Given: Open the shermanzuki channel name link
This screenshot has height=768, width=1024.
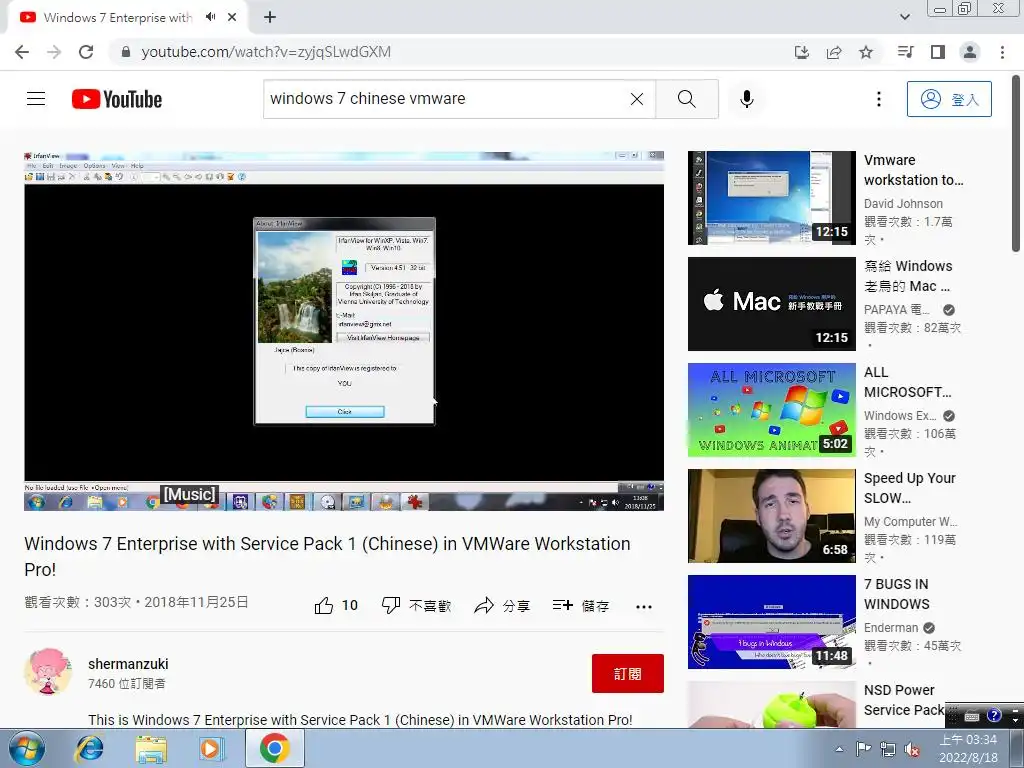Looking at the screenshot, I should click(128, 664).
